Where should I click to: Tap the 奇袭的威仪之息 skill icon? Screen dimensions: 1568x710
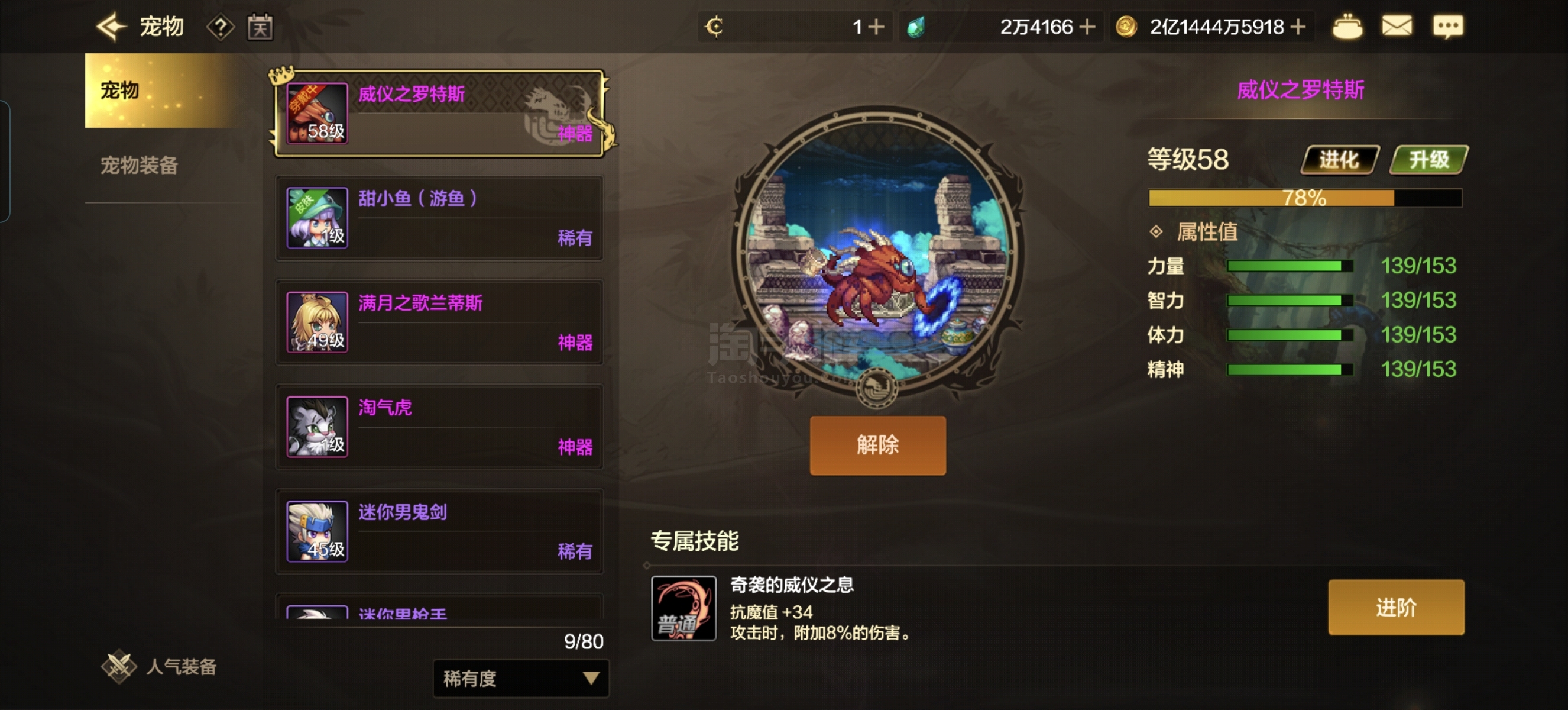tap(683, 608)
